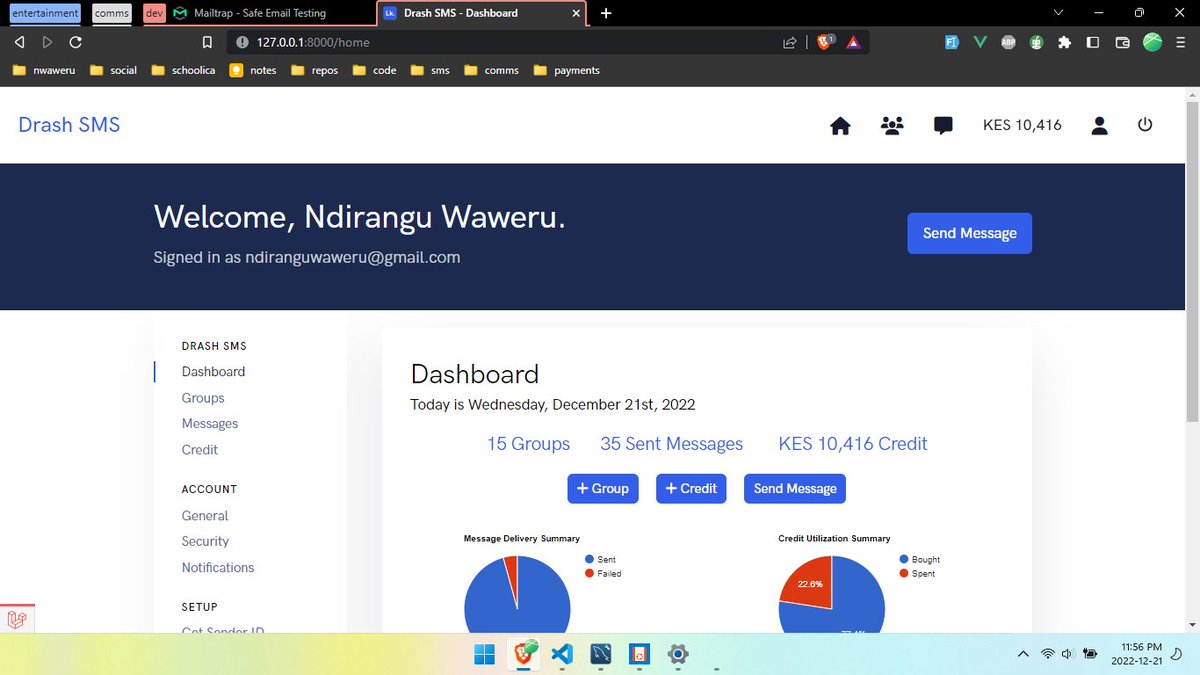The image size is (1200, 675).
Task: Open the Extensions puzzle piece menu
Action: pos(1064,42)
